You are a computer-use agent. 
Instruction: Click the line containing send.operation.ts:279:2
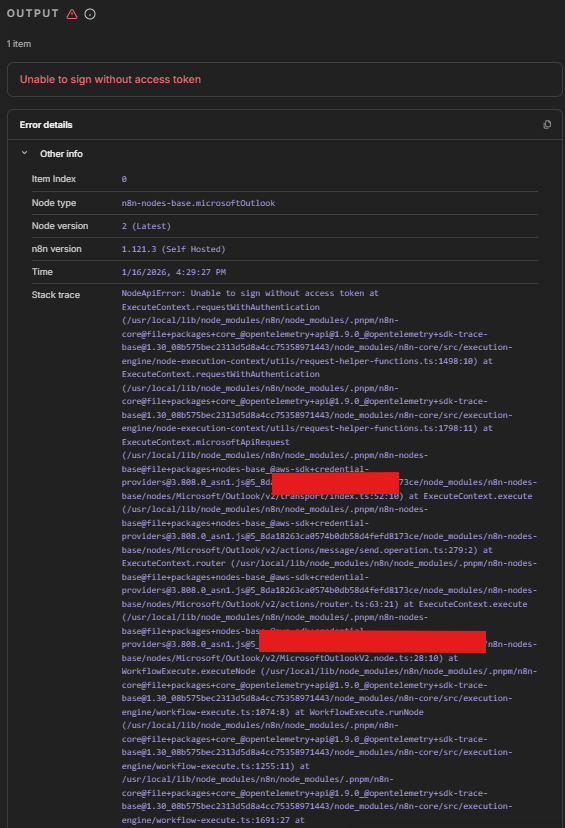(307, 550)
